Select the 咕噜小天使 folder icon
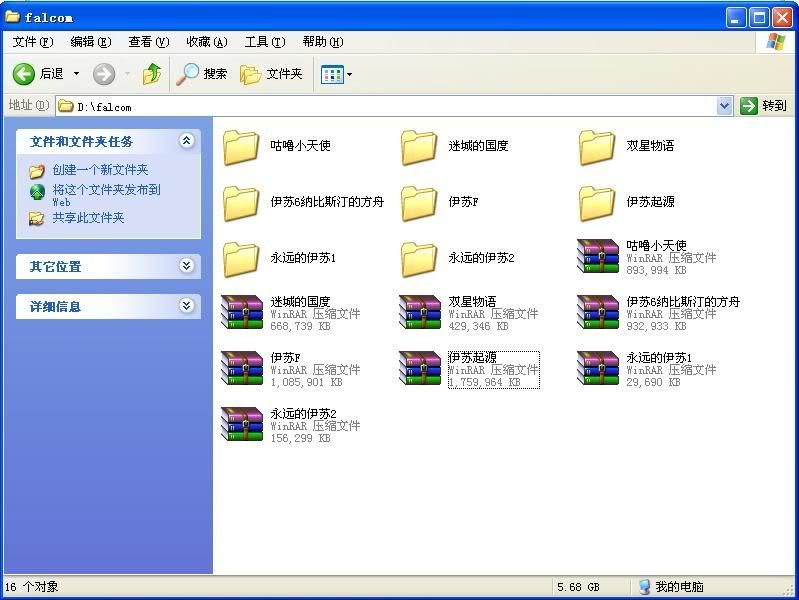Image resolution: width=799 pixels, height=600 pixels. pos(241,146)
